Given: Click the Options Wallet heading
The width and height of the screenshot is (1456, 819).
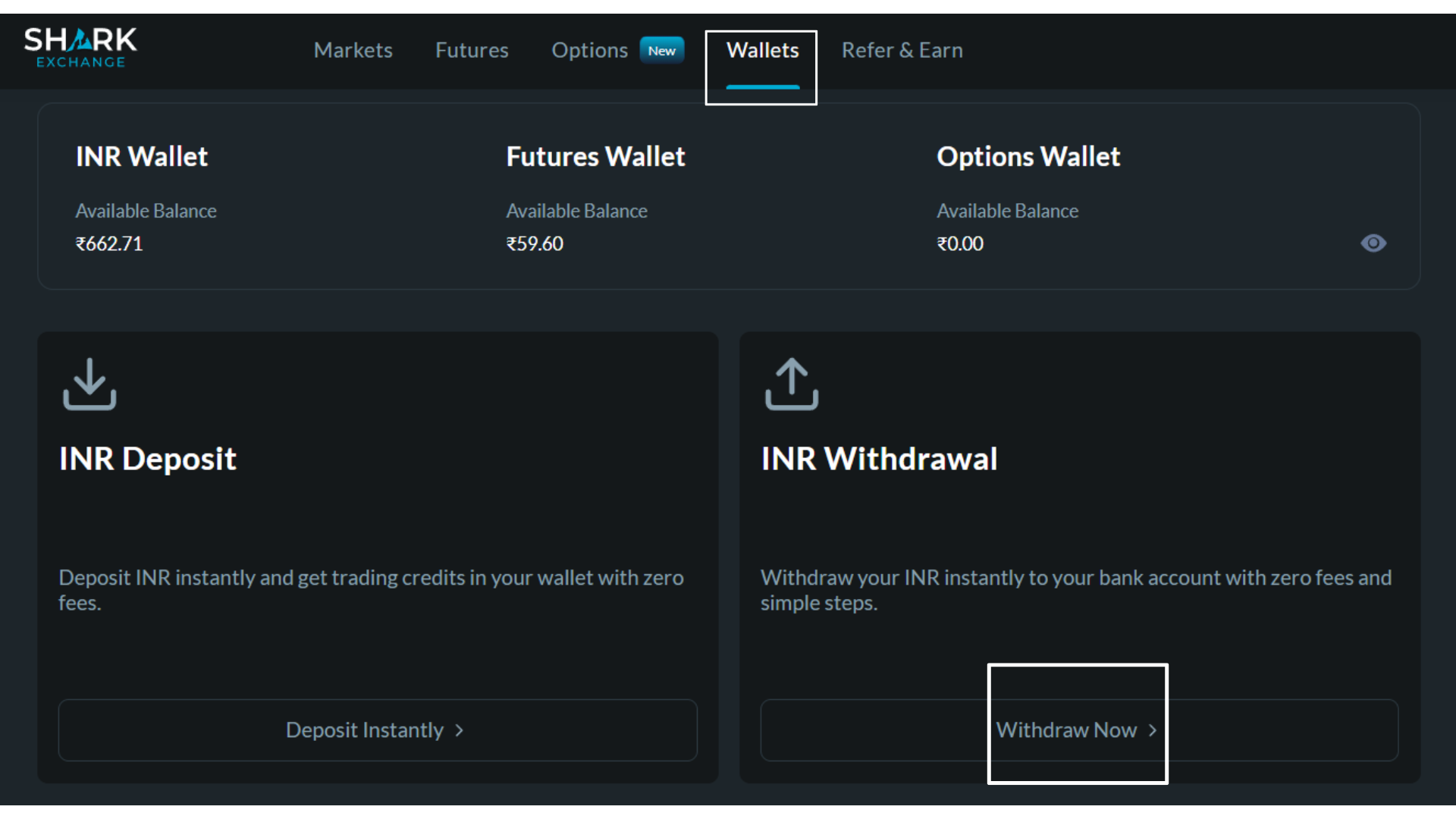Looking at the screenshot, I should point(1028,157).
